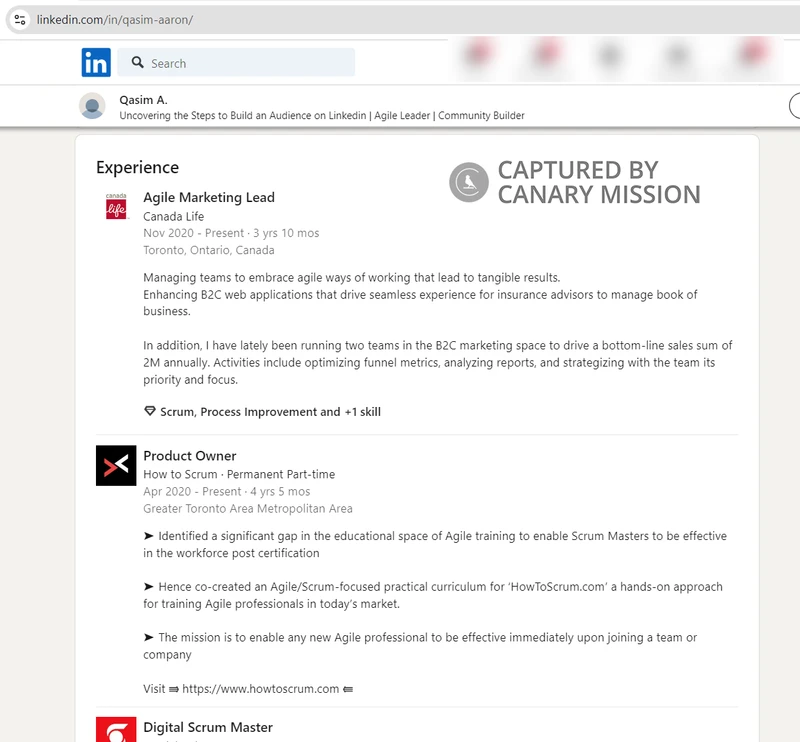
Task: Click the Digital Scrum Master title
Action: [x=208, y=727]
